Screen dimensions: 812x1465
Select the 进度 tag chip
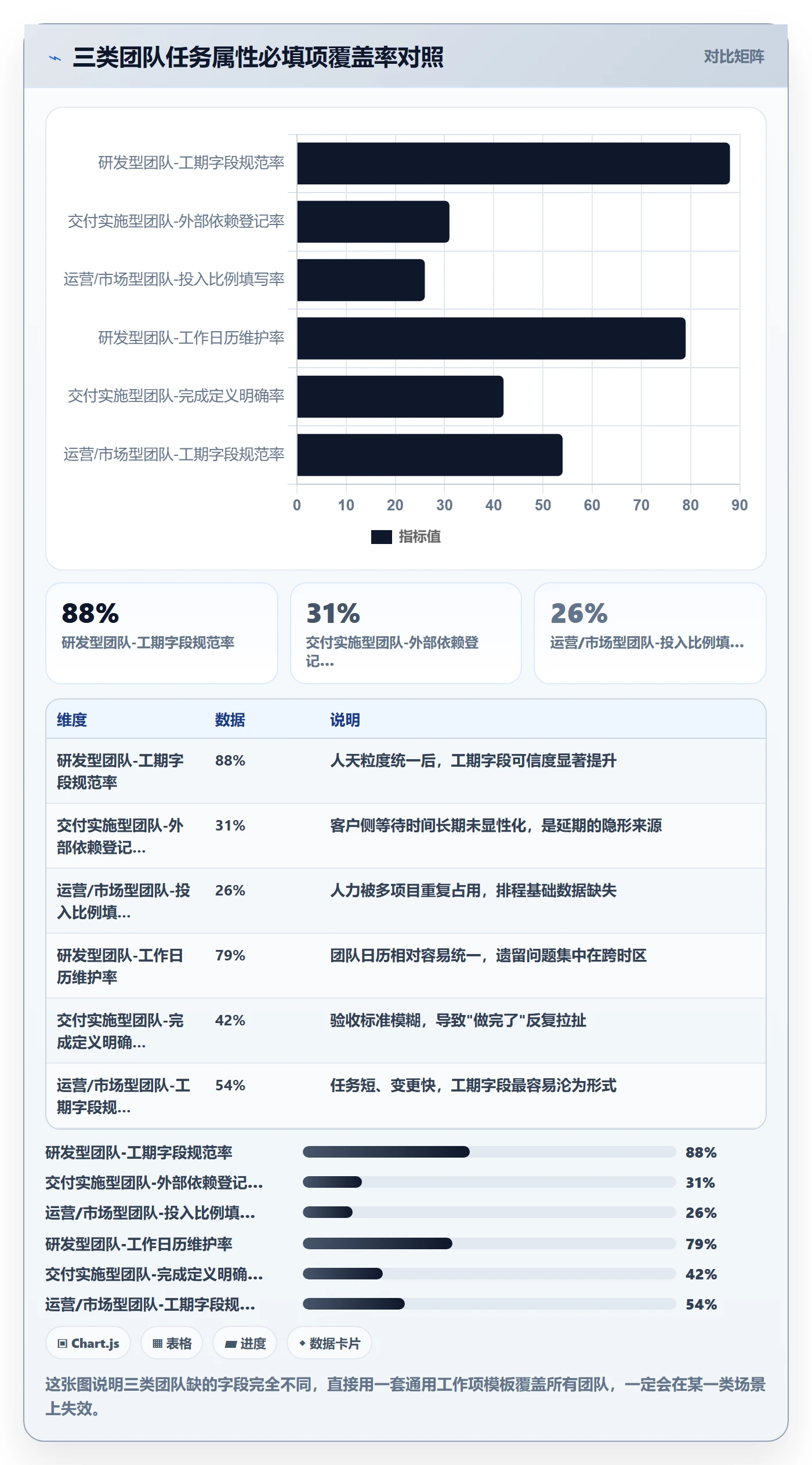coord(245,1343)
